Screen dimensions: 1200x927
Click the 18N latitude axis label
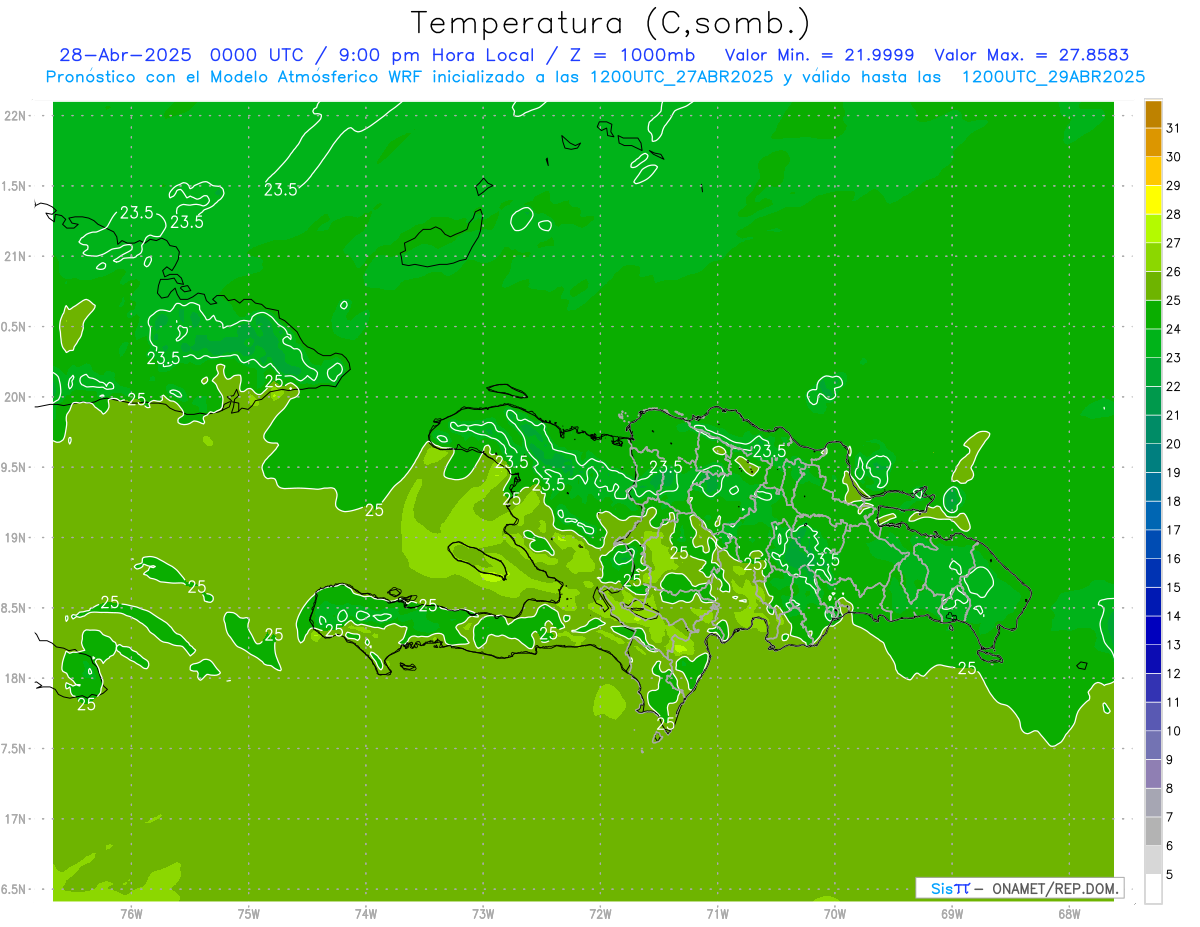[x=16, y=678]
